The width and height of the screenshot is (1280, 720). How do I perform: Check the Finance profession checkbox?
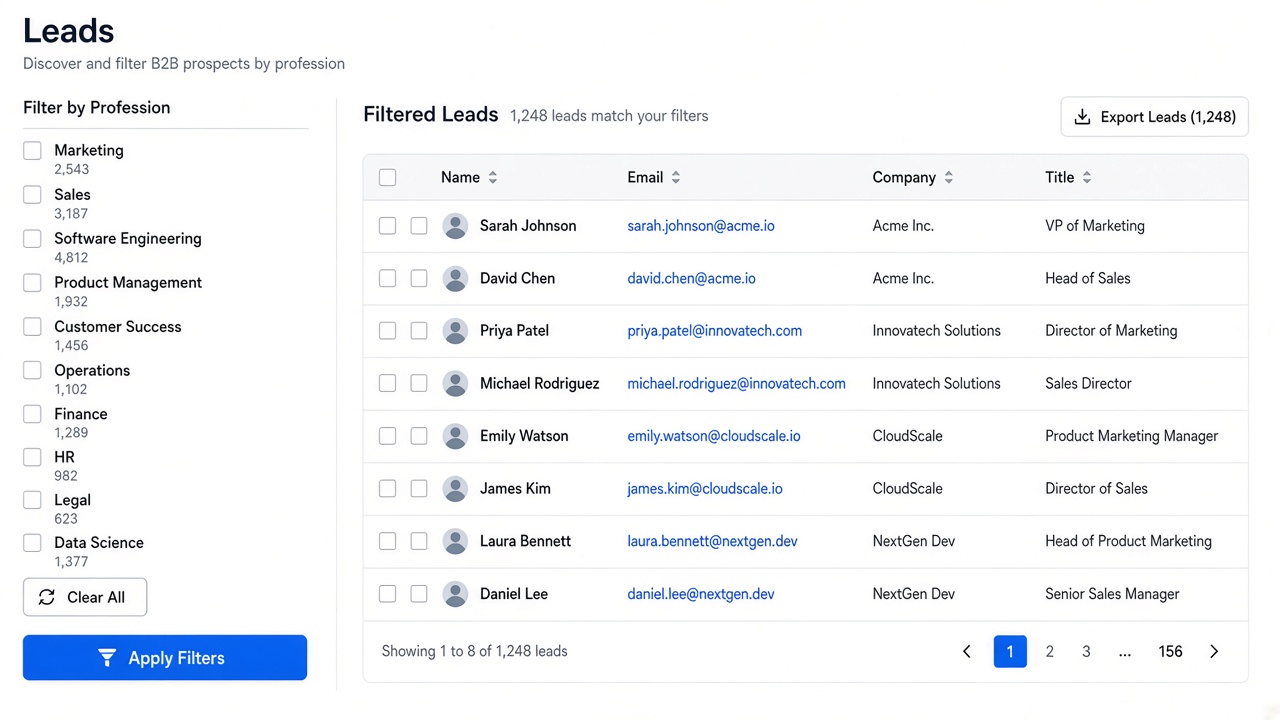[x=33, y=414]
